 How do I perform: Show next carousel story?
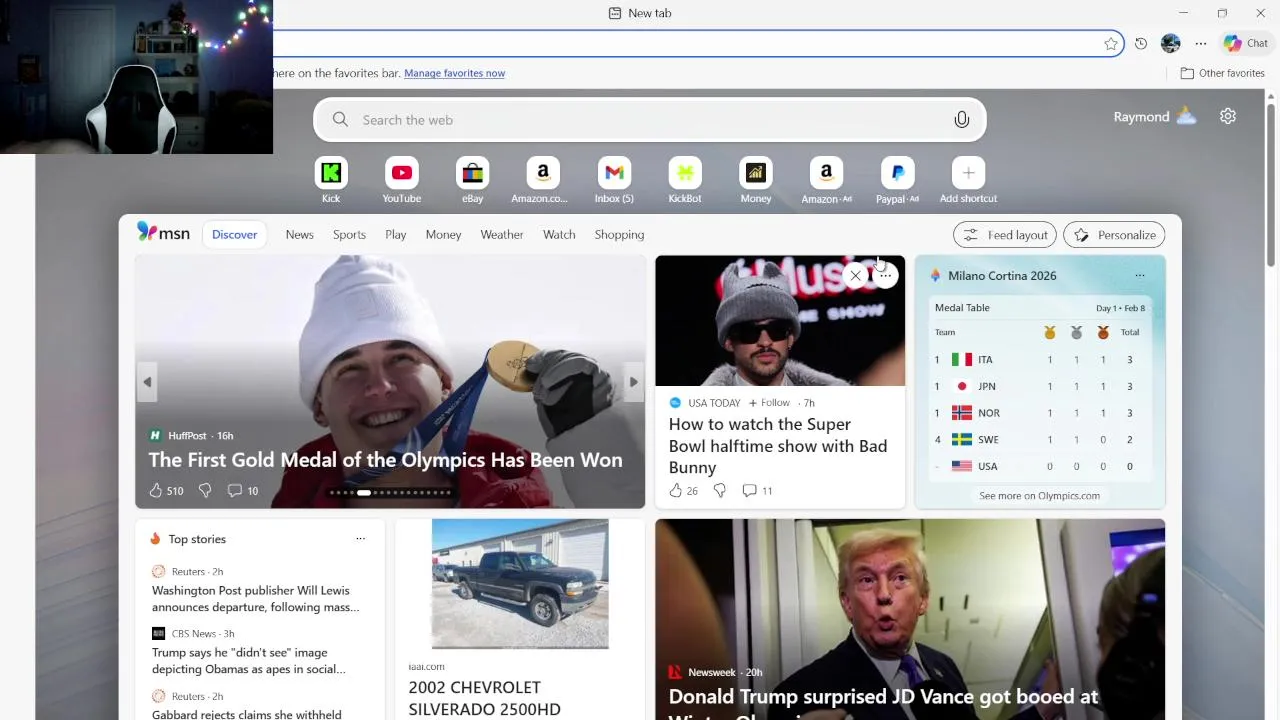(633, 382)
